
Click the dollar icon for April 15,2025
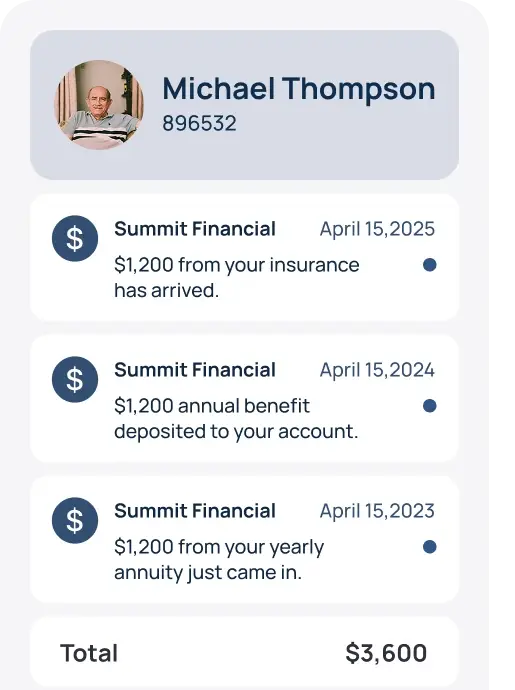[x=75, y=239]
